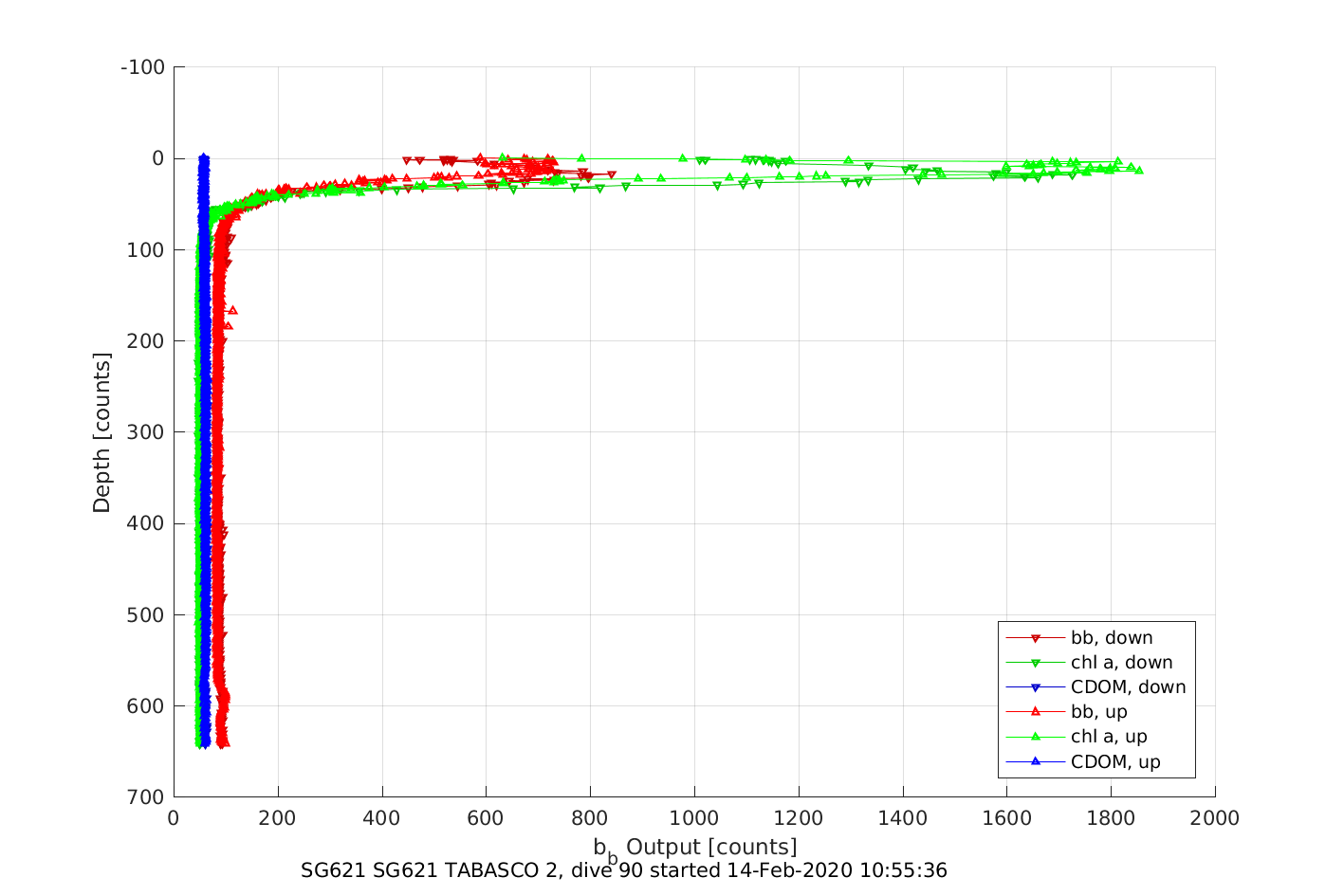Click the rightmost green chl a data point near 1850 counts

pos(1138,170)
